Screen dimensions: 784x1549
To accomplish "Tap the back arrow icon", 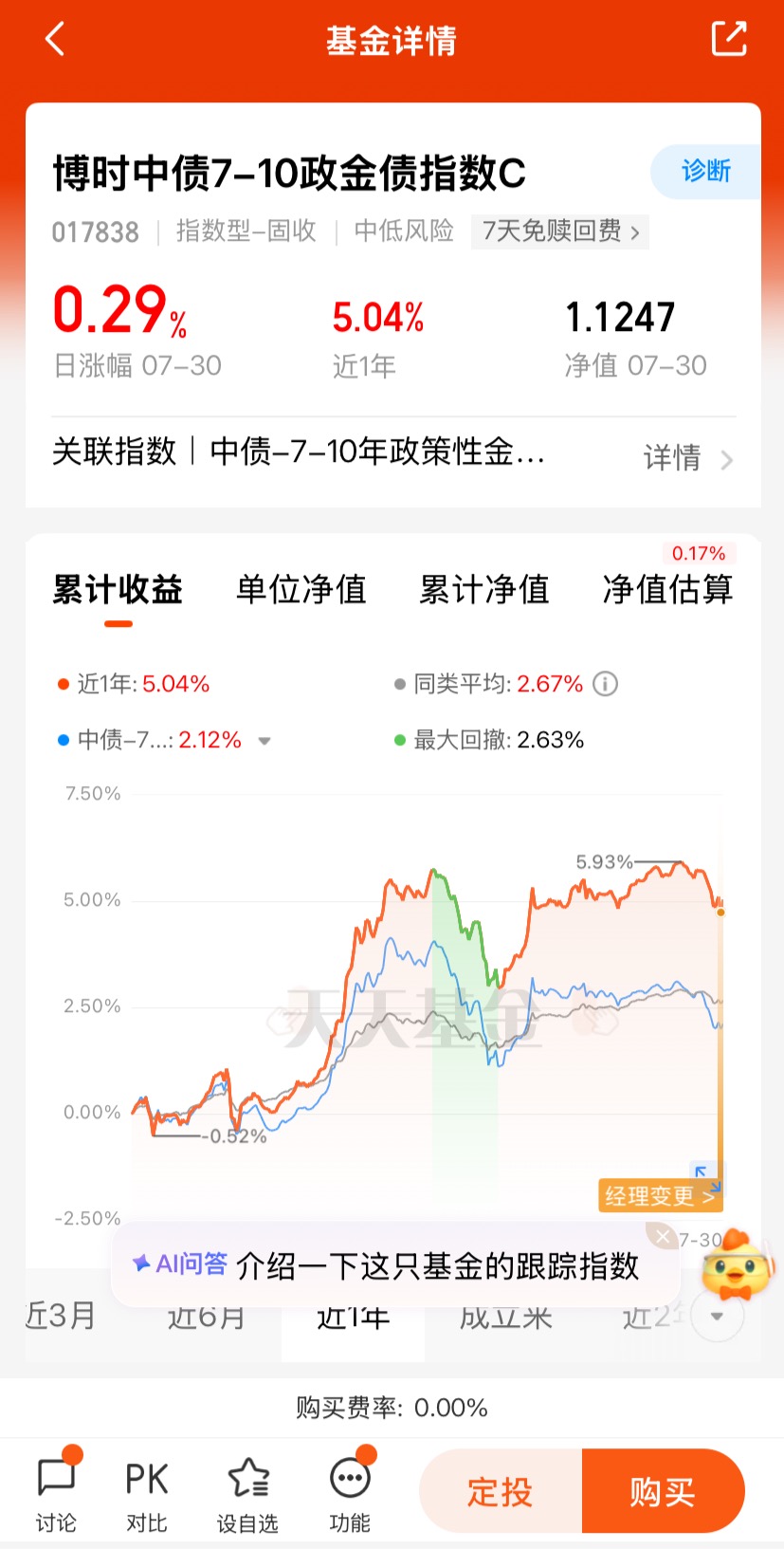I will 55,40.
